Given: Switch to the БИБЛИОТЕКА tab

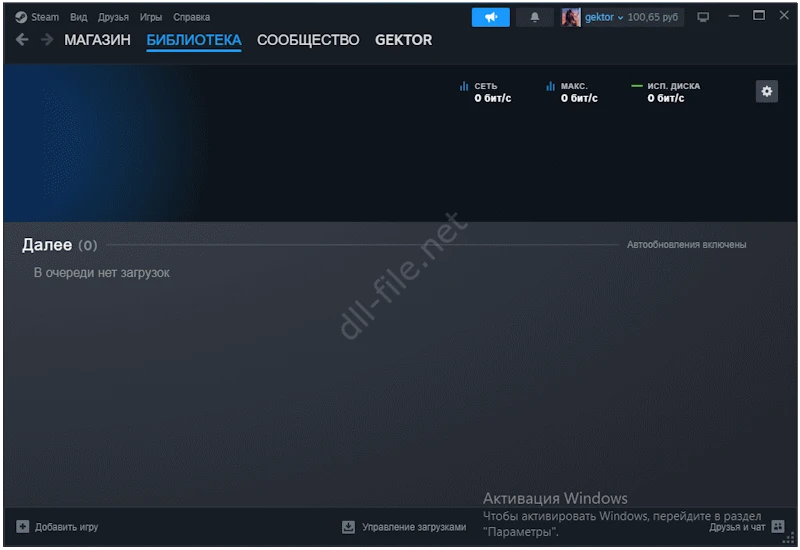Looking at the screenshot, I should pos(194,40).
